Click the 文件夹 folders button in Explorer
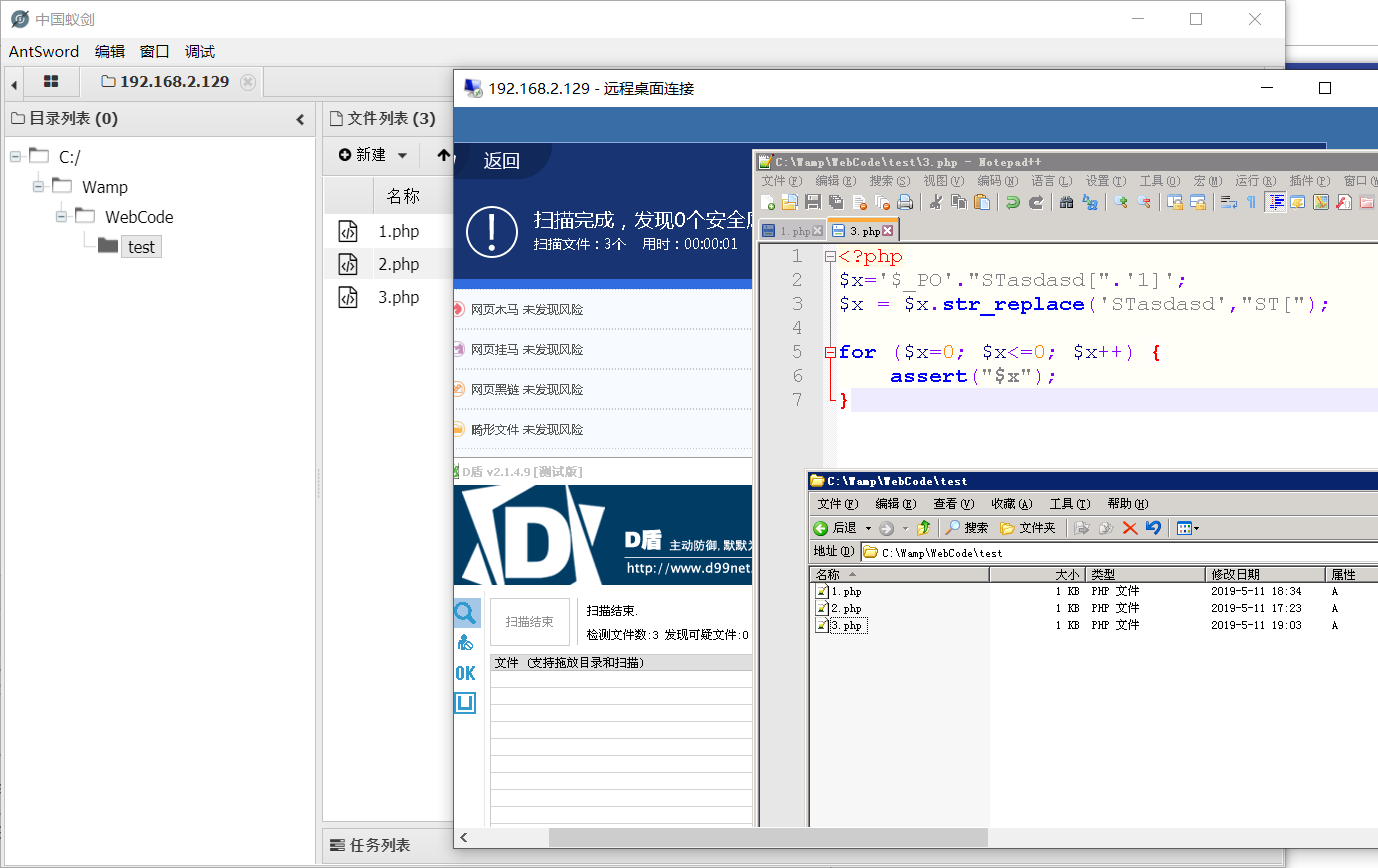The image size is (1378, 868). pyautogui.click(x=1027, y=527)
